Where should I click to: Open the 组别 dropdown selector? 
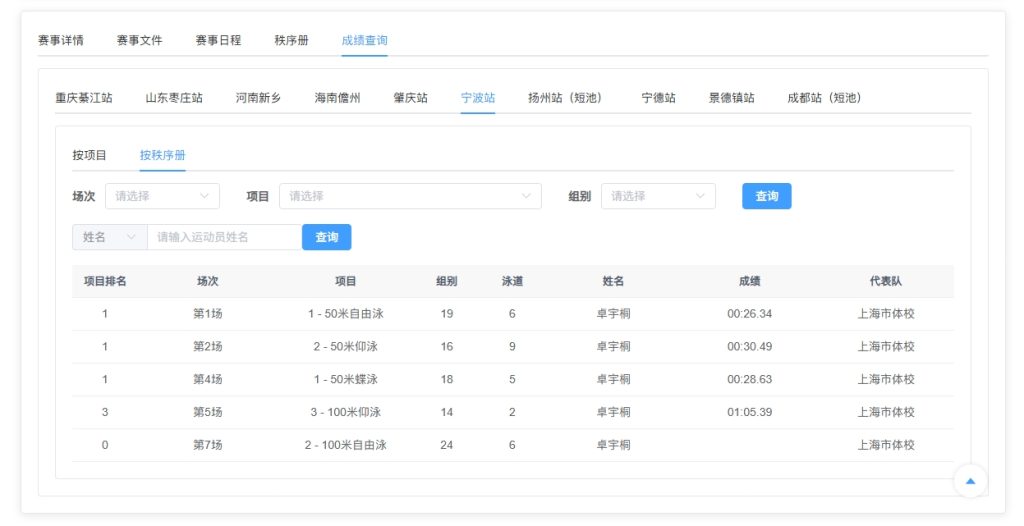658,196
